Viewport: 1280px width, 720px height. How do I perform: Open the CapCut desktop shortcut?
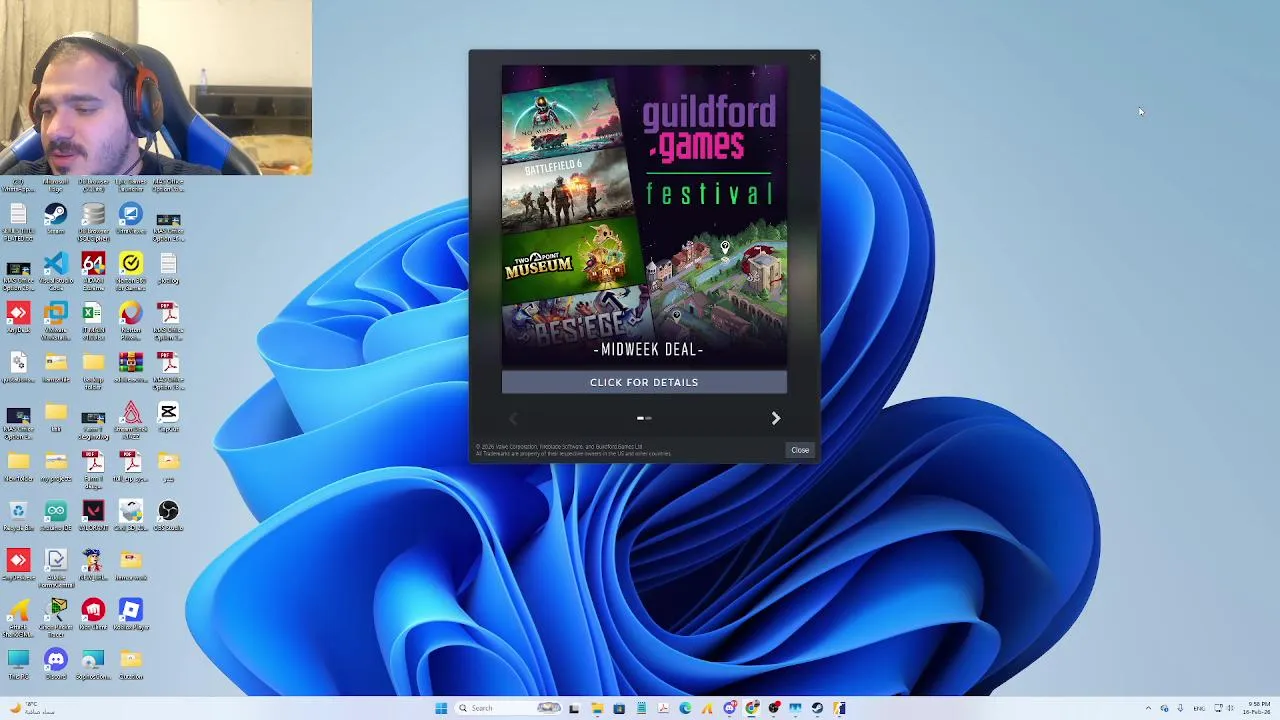click(x=168, y=416)
